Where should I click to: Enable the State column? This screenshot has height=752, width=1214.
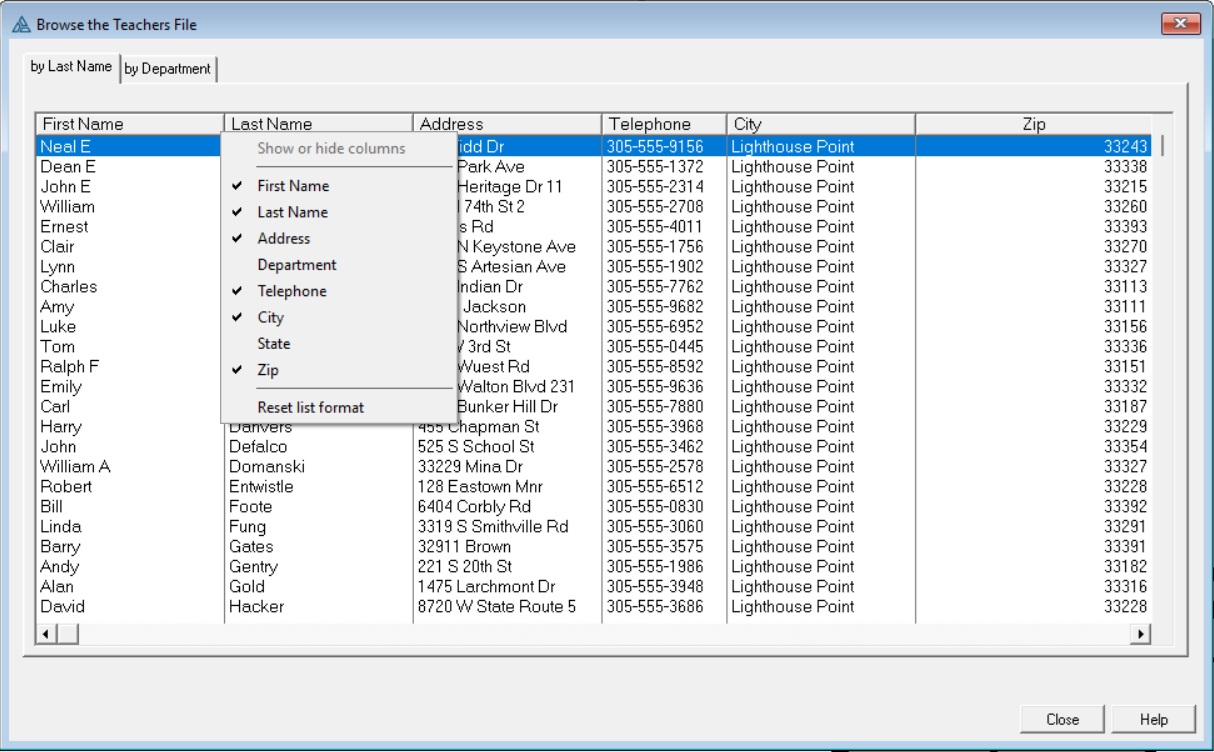pos(273,344)
